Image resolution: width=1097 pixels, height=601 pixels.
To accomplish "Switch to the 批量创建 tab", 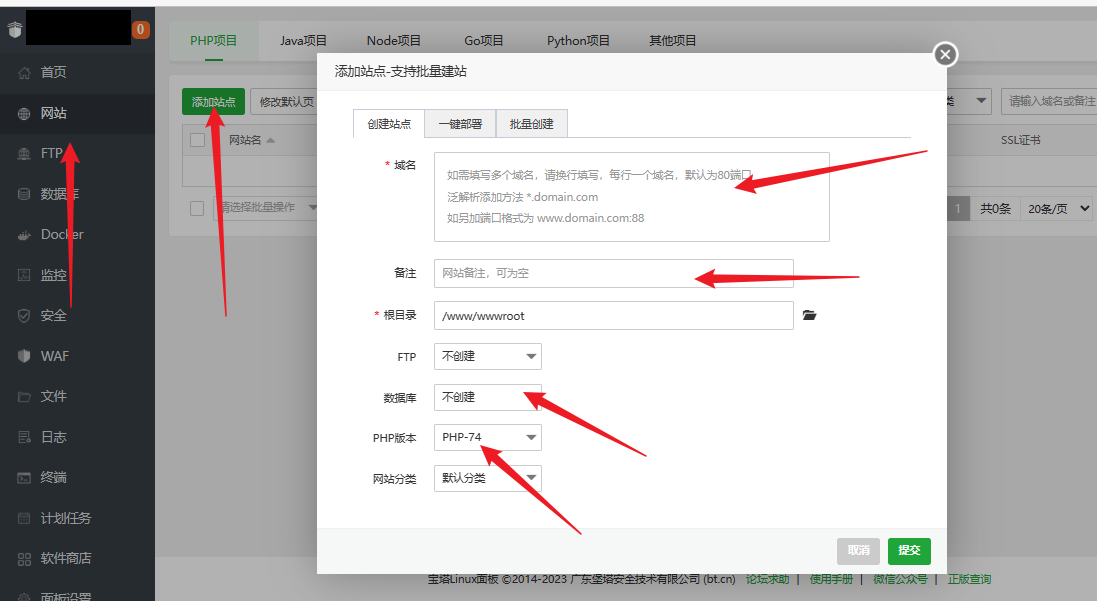I will 532,124.
